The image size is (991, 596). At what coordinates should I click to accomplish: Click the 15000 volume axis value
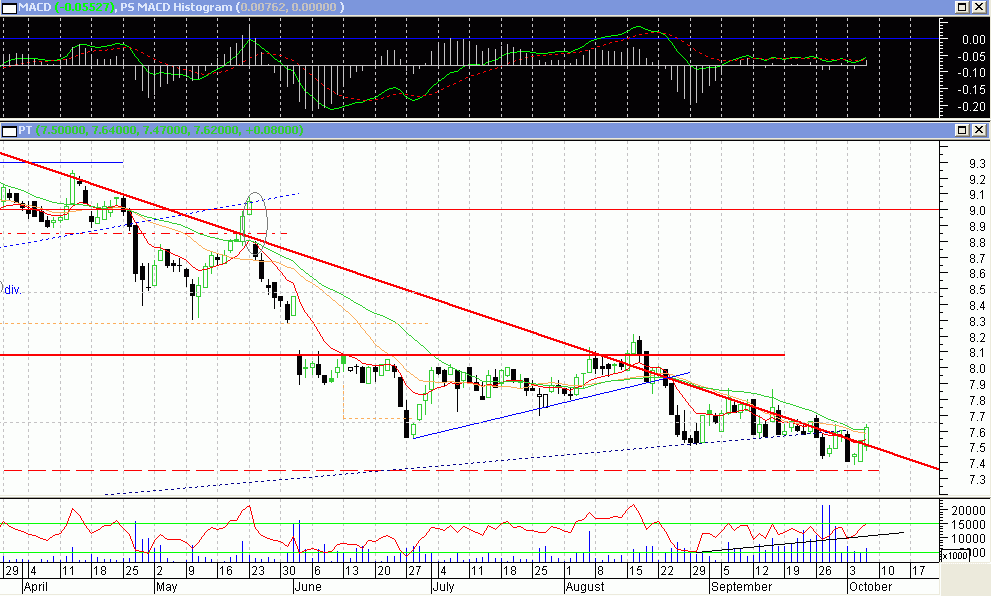(x=969, y=524)
